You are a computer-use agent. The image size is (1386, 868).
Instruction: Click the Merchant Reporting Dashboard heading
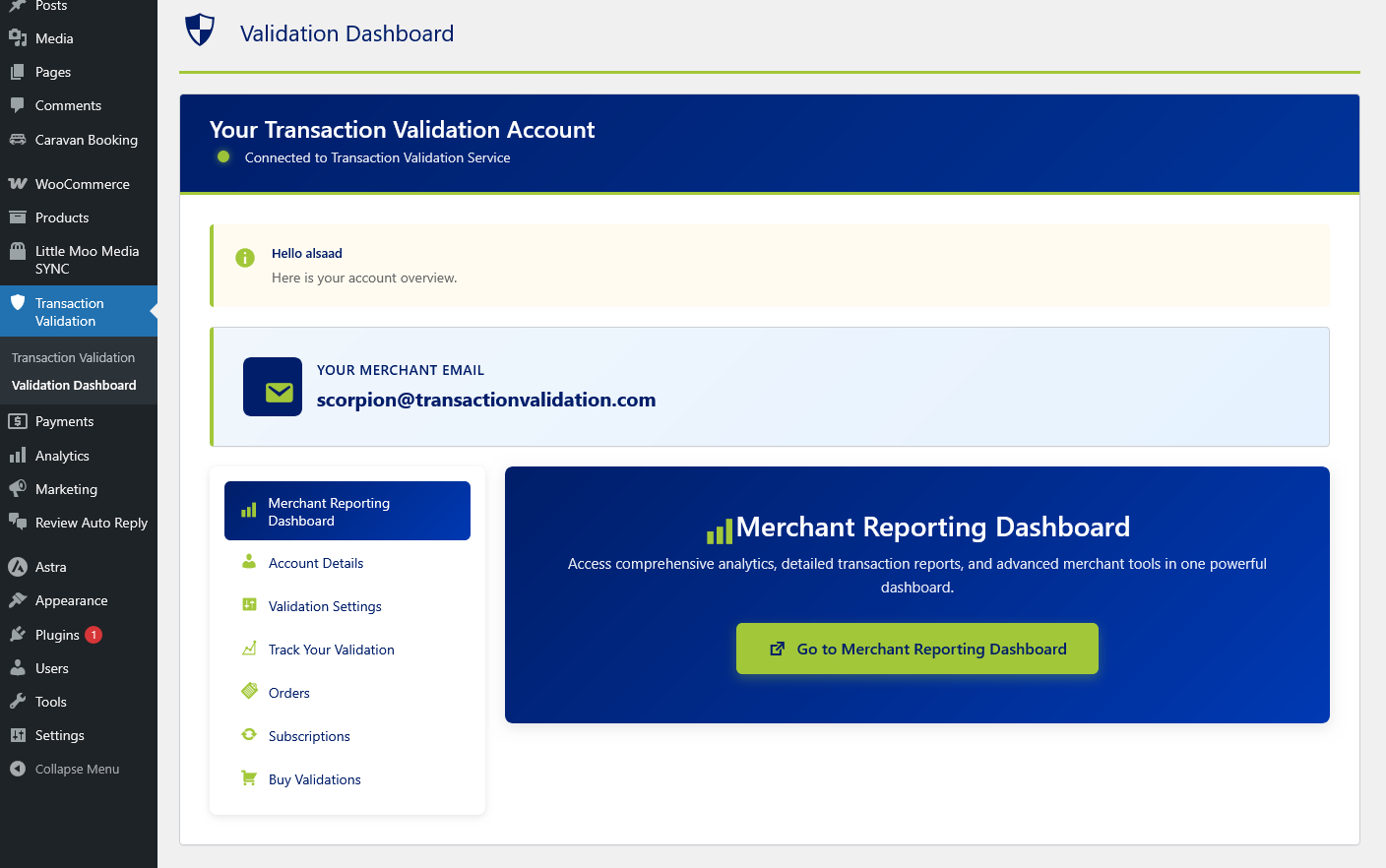(x=932, y=527)
